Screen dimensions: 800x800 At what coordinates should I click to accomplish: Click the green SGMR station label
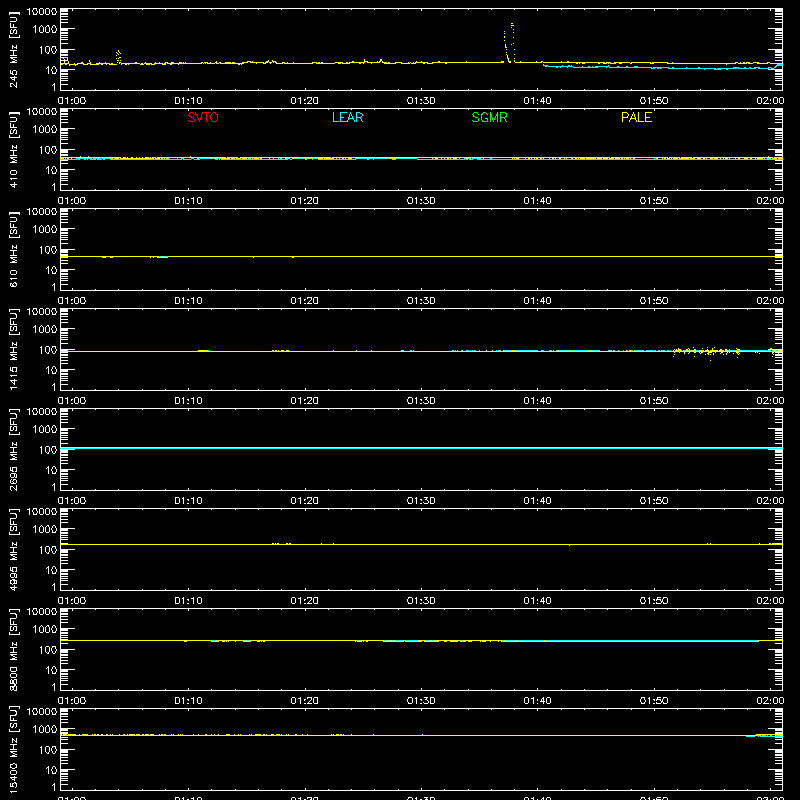coord(489,117)
